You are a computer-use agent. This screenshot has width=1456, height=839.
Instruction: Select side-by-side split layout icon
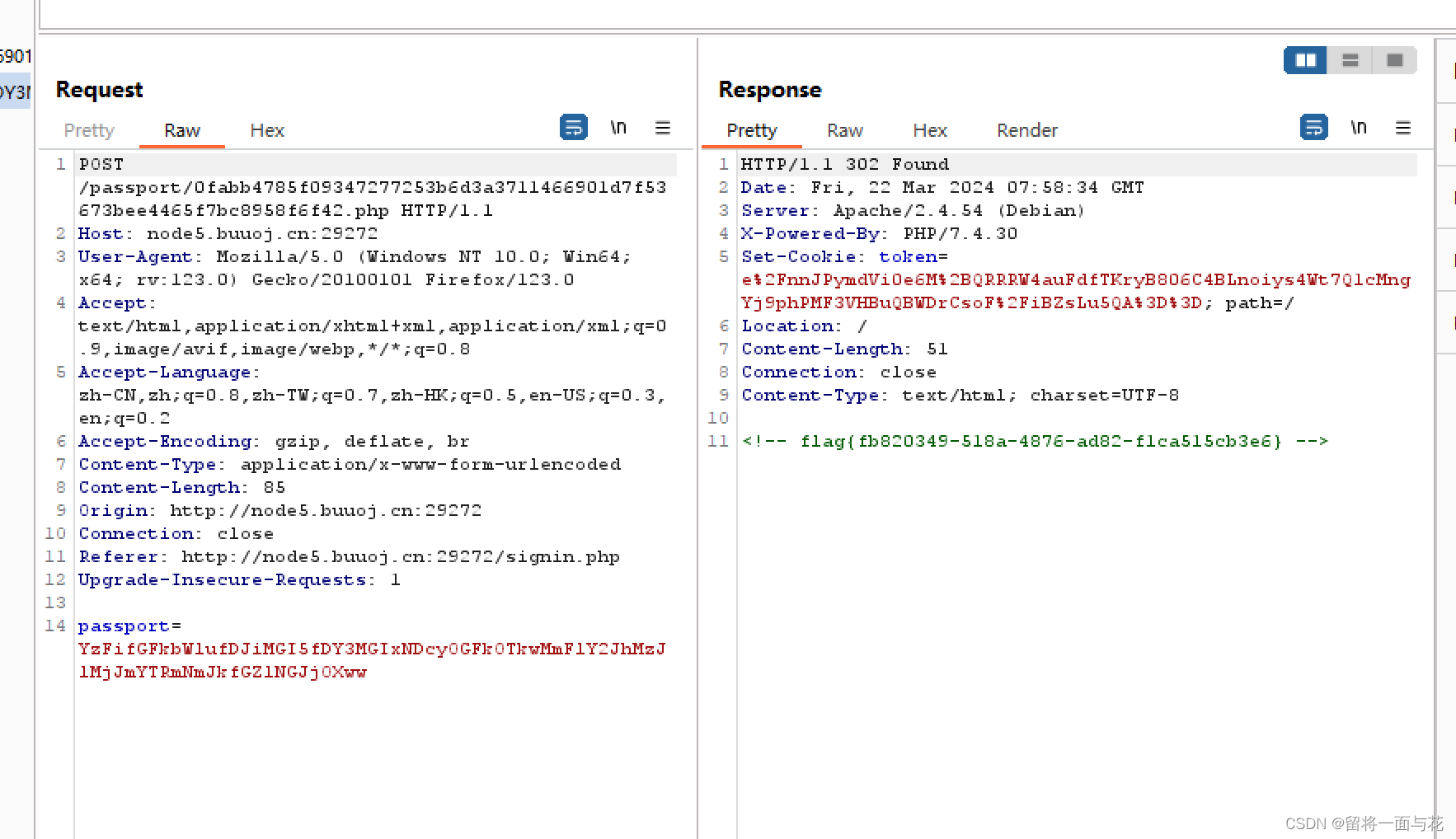tap(1306, 60)
